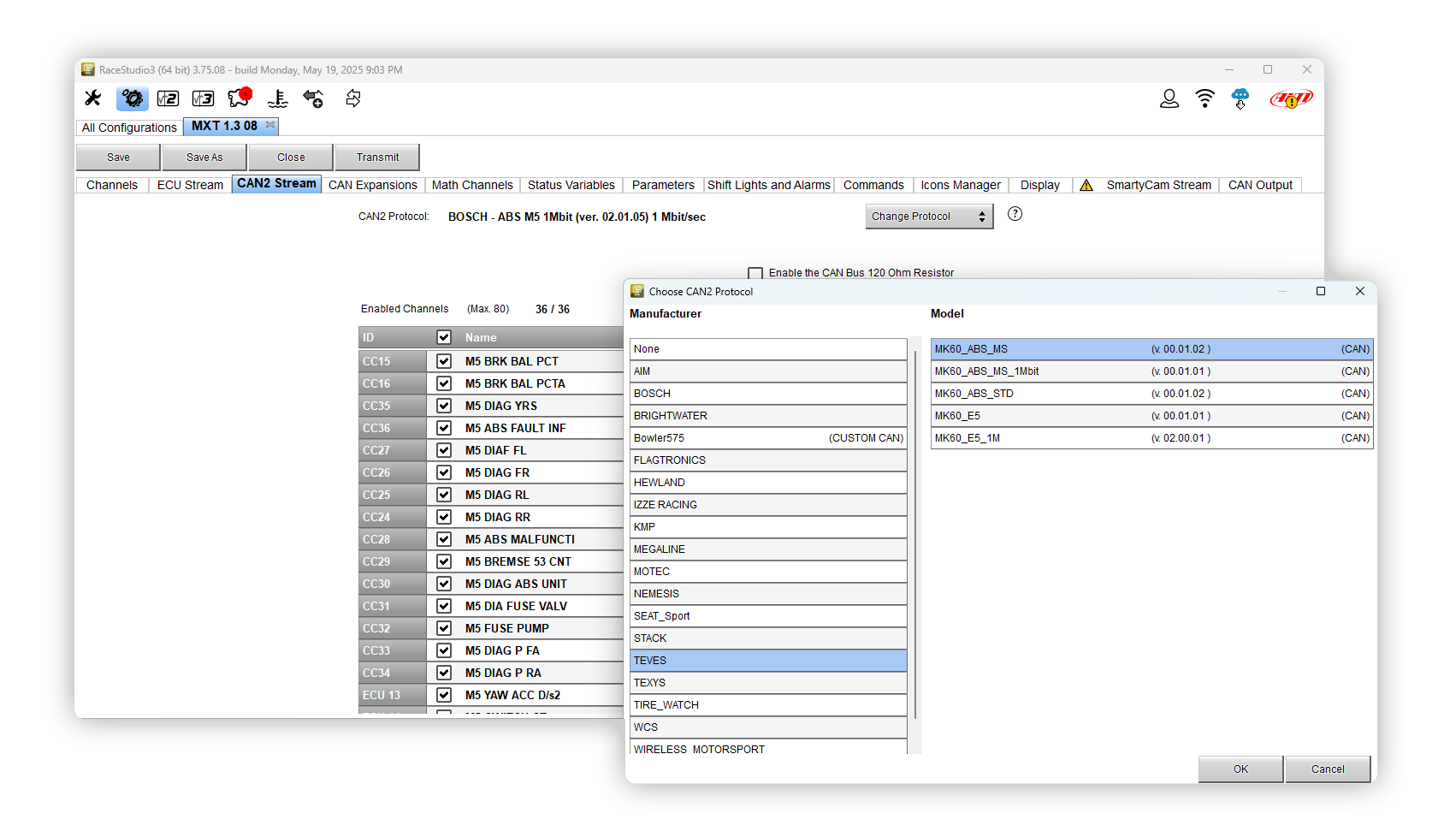
Task: Open the Status Variables tab
Action: coord(571,185)
